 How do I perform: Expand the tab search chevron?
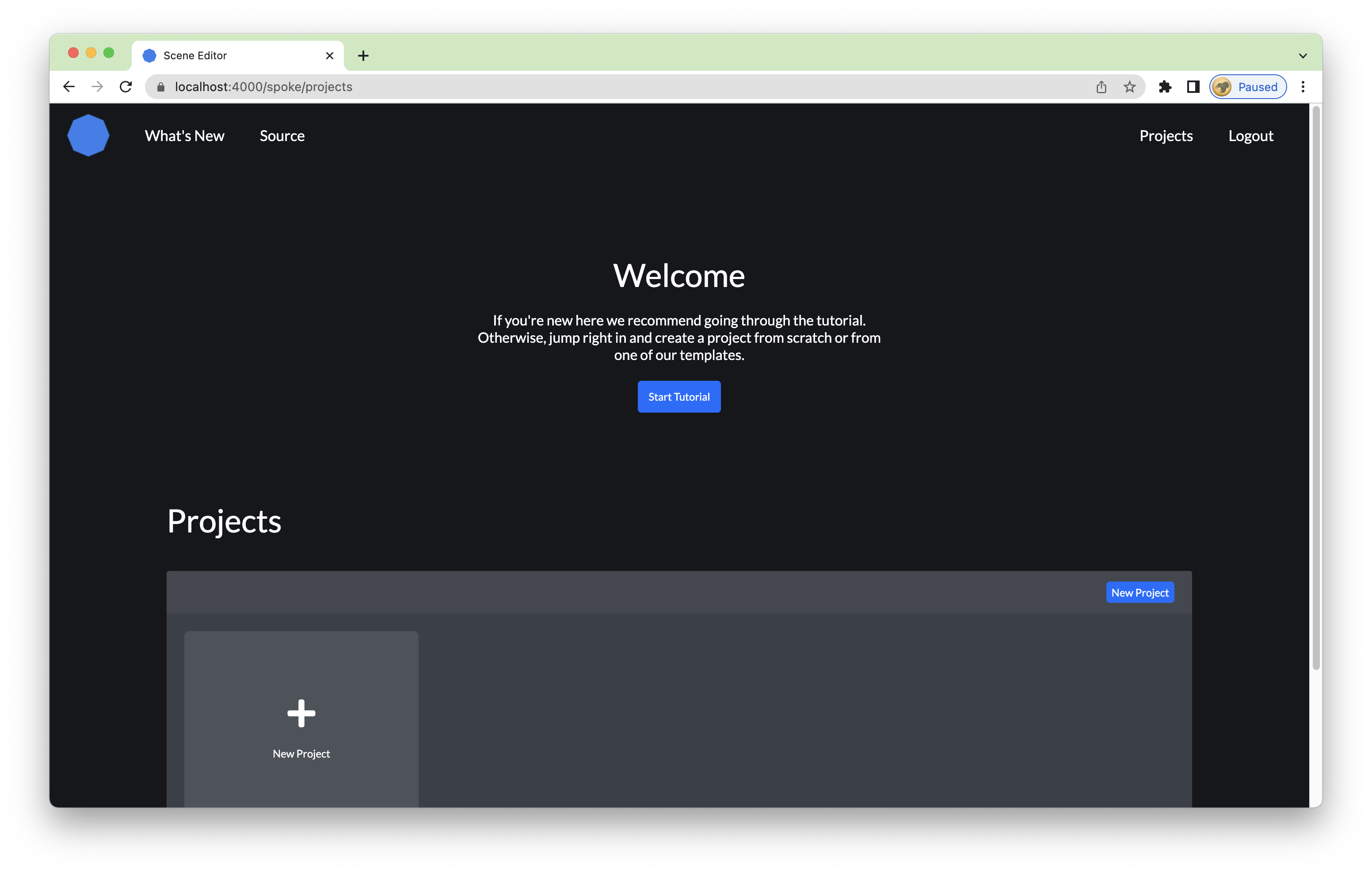tap(1303, 56)
